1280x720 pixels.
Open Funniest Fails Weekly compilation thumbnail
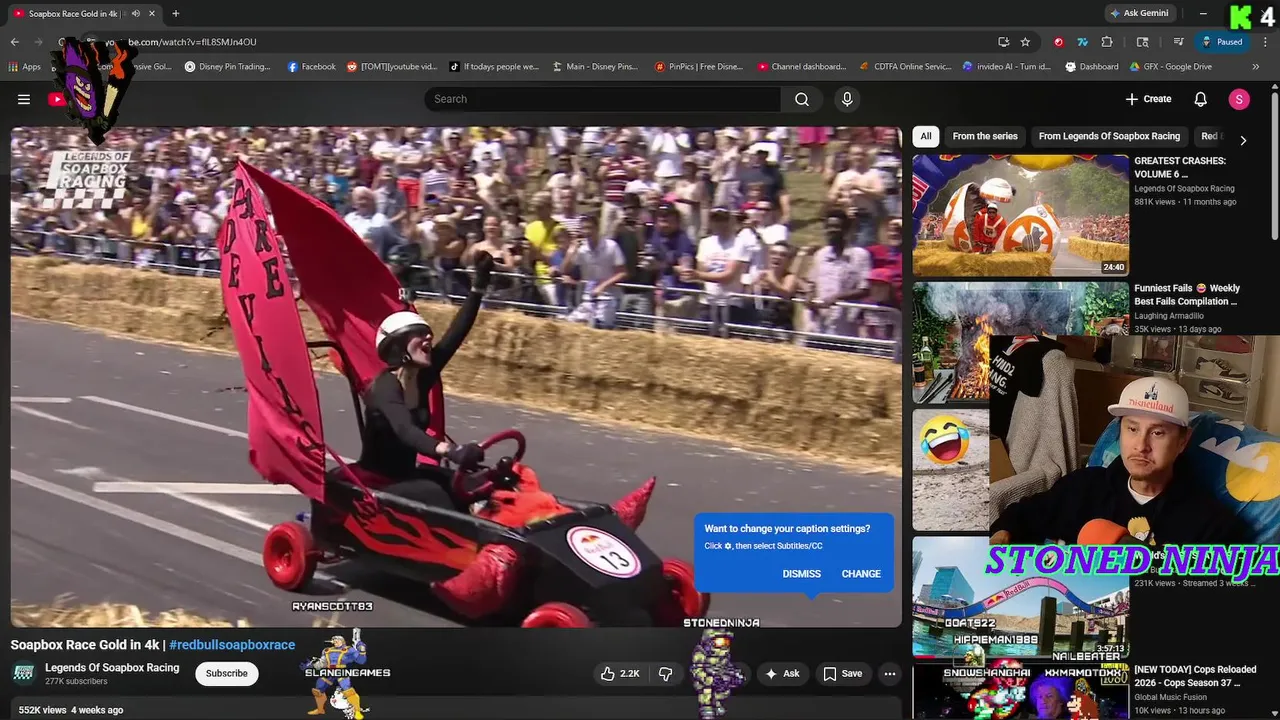click(1020, 342)
